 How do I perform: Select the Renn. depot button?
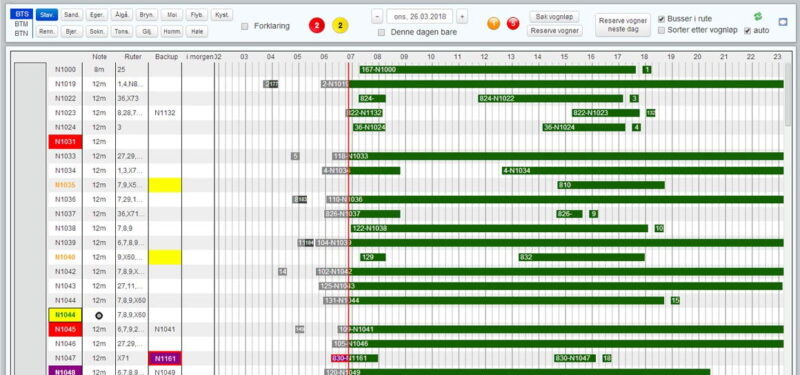(47, 31)
